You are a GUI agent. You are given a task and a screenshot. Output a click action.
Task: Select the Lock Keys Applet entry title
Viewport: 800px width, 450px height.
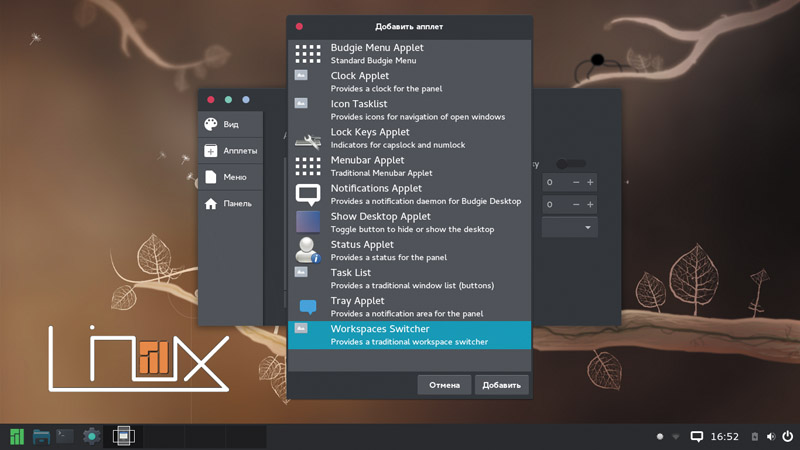[x=370, y=132]
